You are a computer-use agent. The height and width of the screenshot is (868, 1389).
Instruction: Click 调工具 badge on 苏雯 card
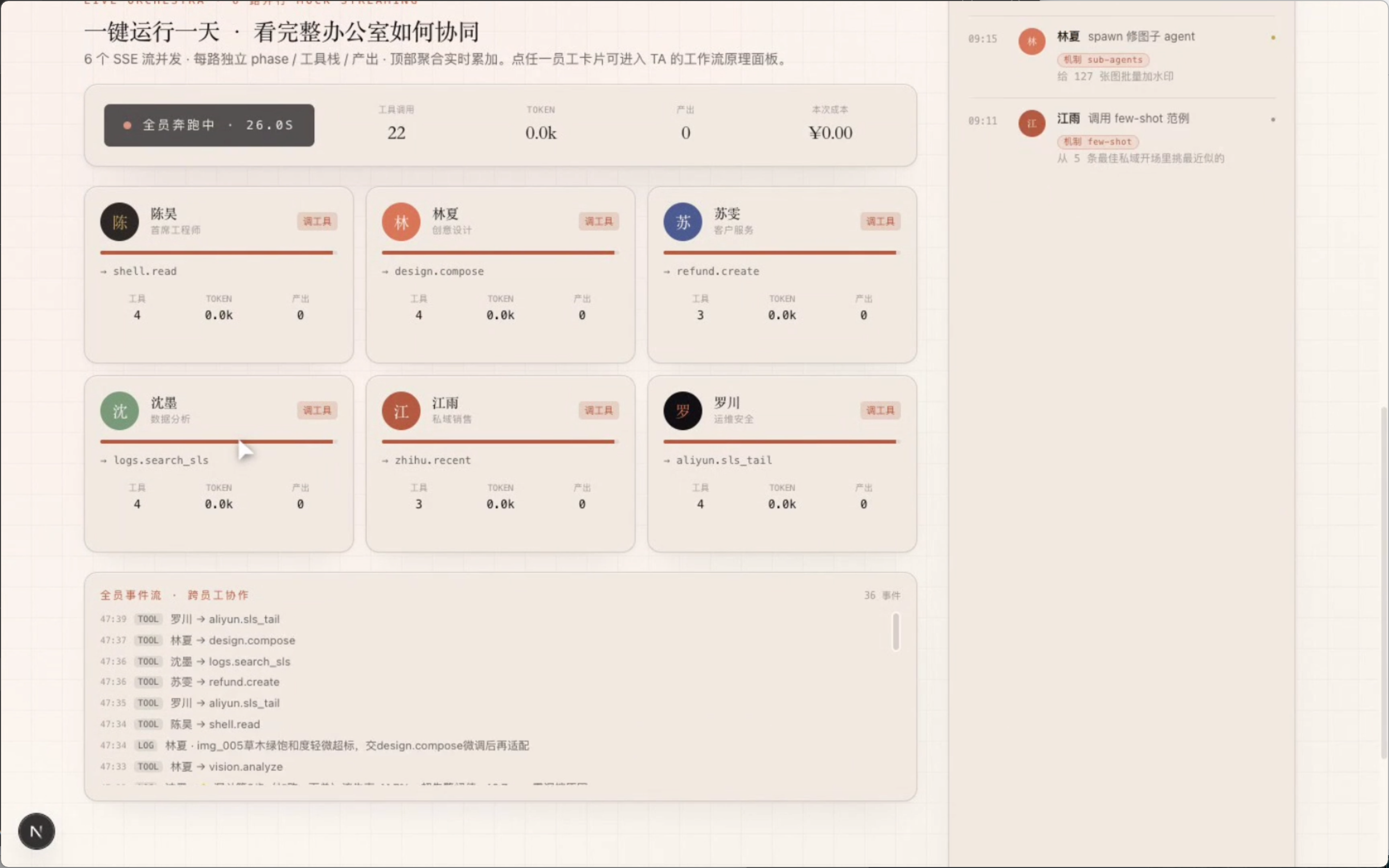tap(880, 222)
